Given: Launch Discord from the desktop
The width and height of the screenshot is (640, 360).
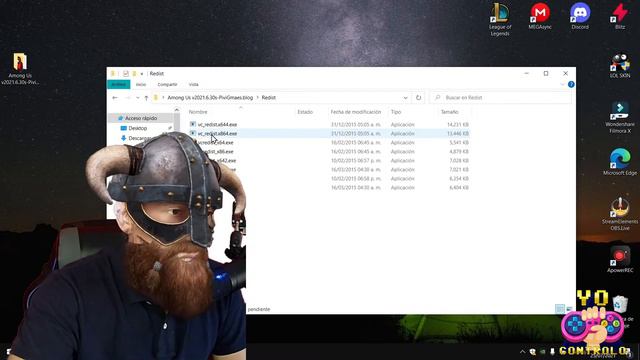Looking at the screenshot, I should 580,16.
